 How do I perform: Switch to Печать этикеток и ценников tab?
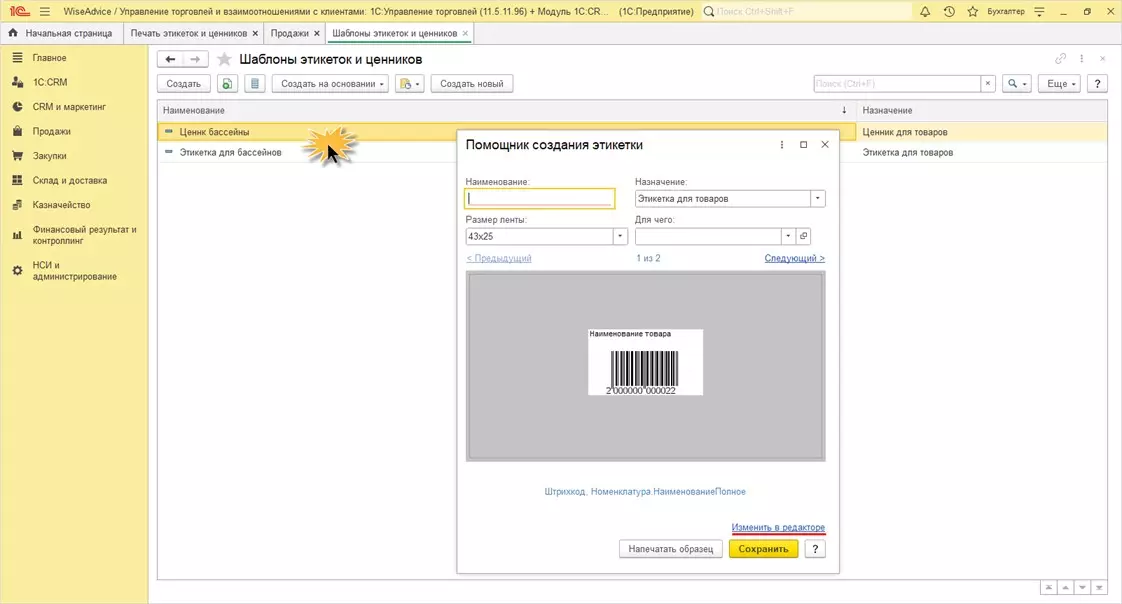188,33
